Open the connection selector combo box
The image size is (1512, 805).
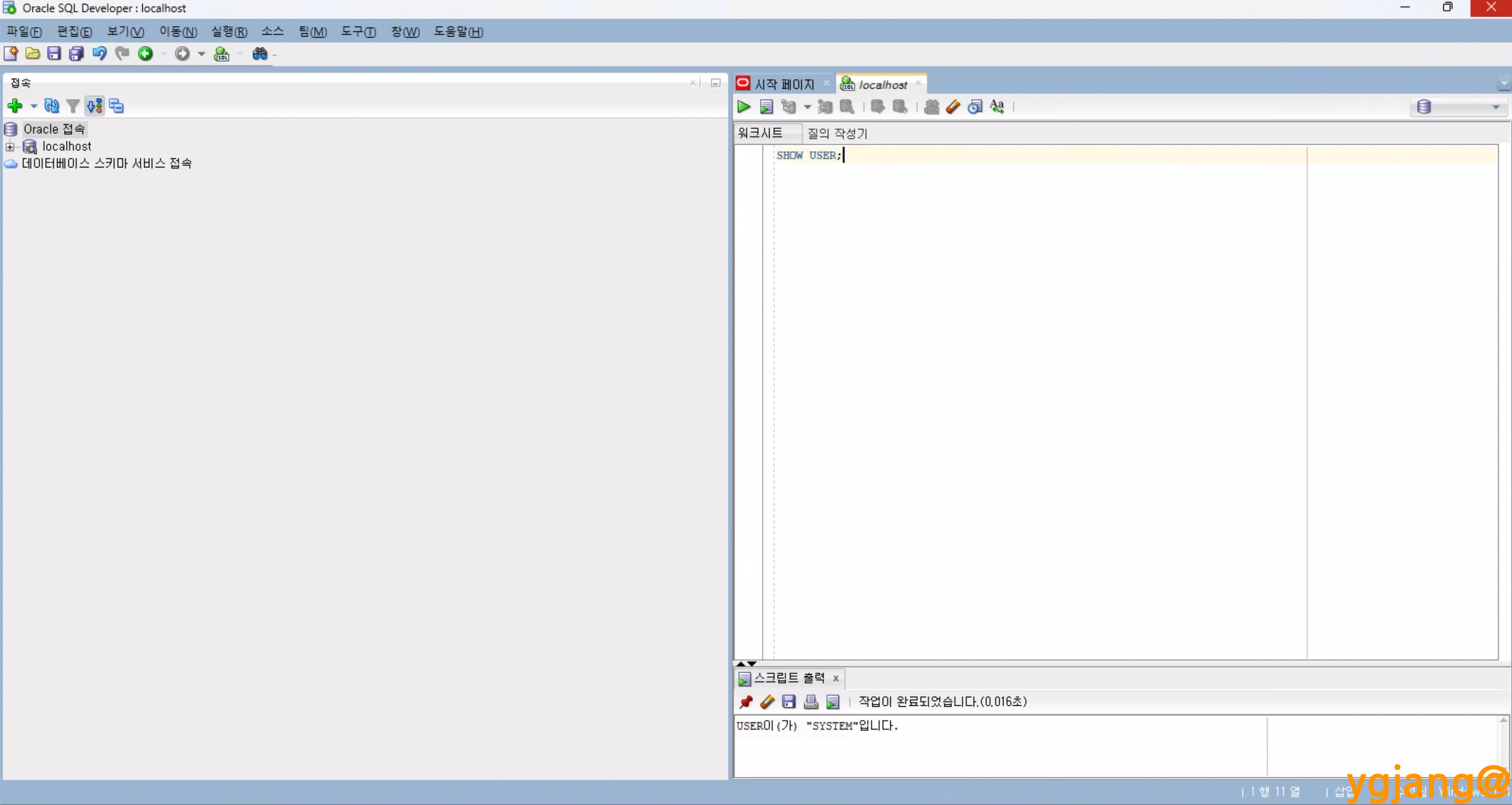point(1458,107)
